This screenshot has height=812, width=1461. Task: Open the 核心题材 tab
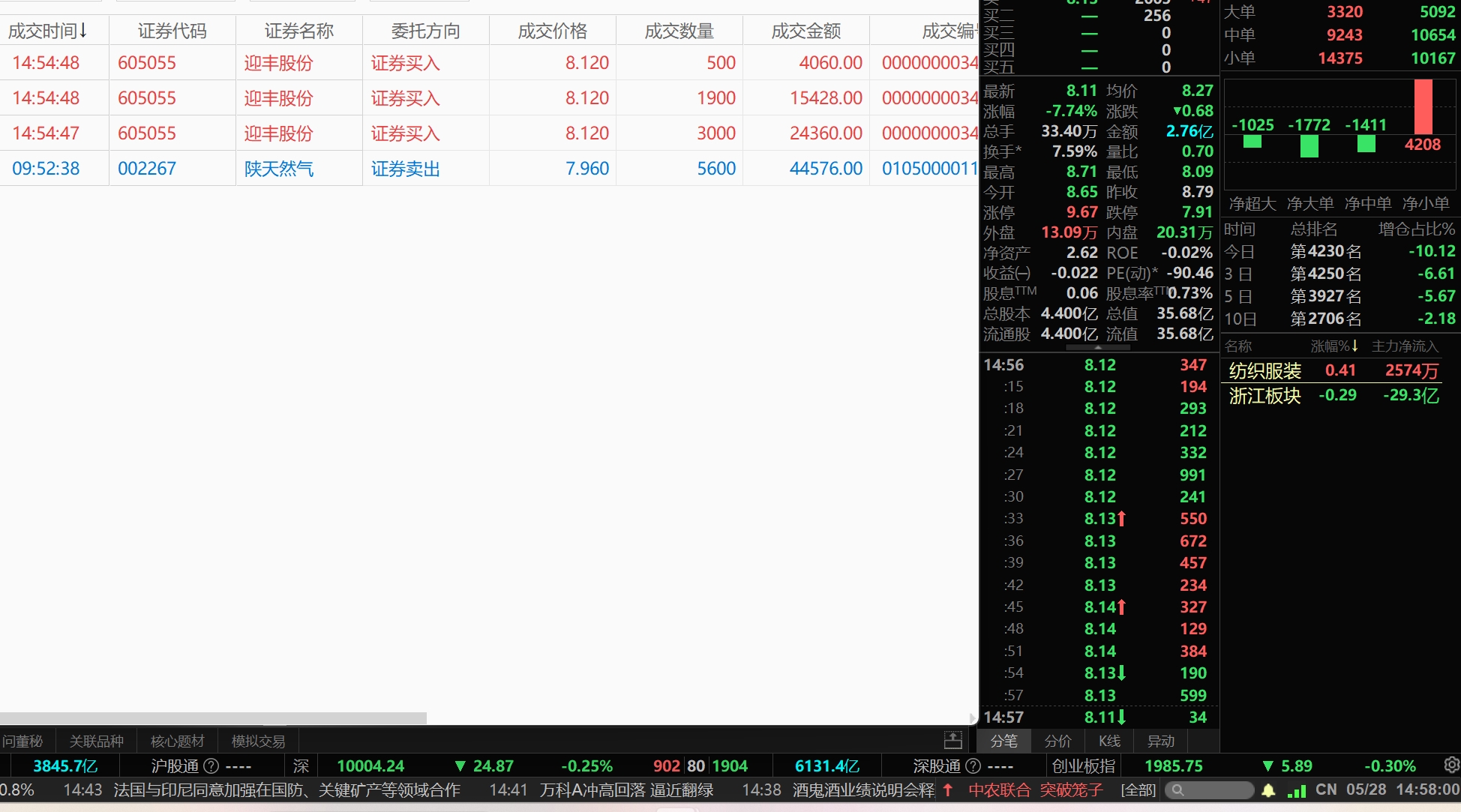pyautogui.click(x=178, y=741)
